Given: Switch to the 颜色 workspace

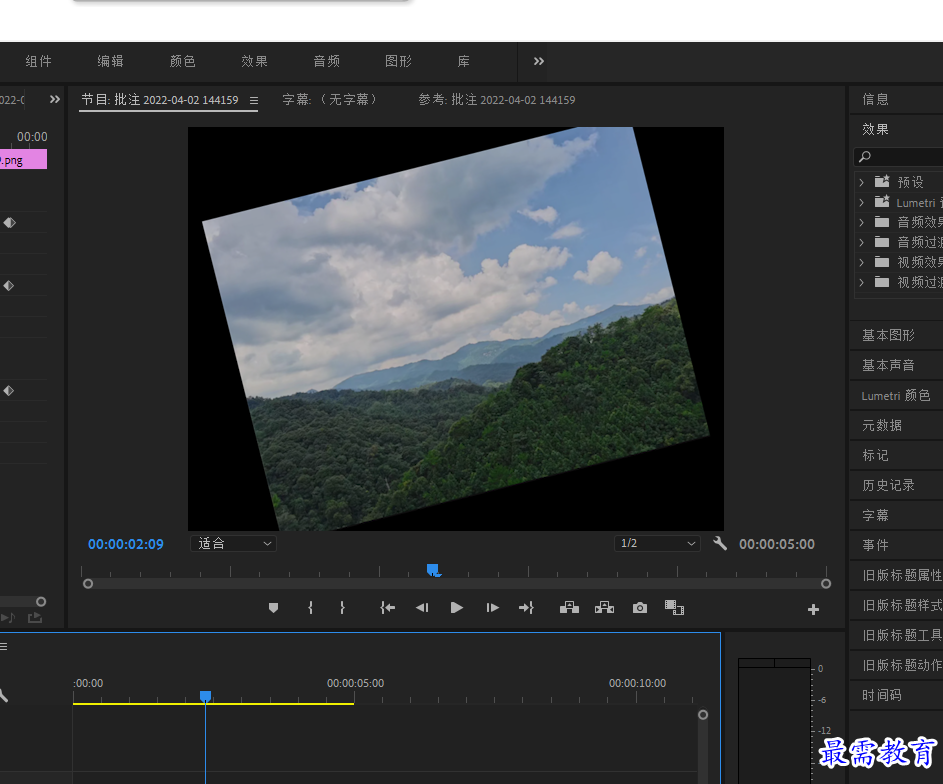Looking at the screenshot, I should [183, 61].
